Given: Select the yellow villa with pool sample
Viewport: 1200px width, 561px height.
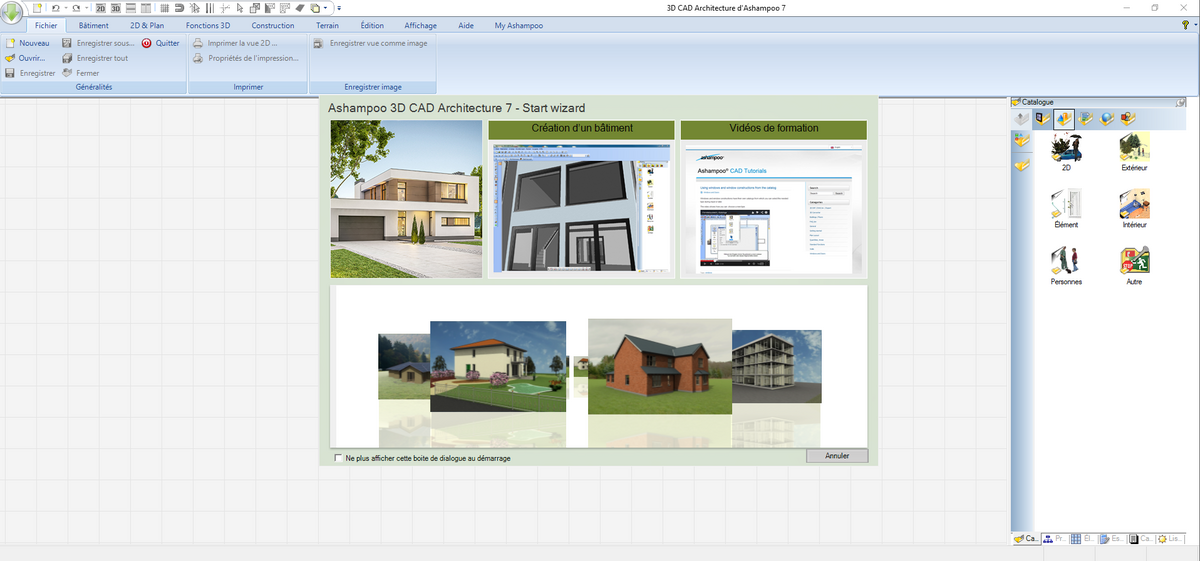Looking at the screenshot, I should (498, 367).
